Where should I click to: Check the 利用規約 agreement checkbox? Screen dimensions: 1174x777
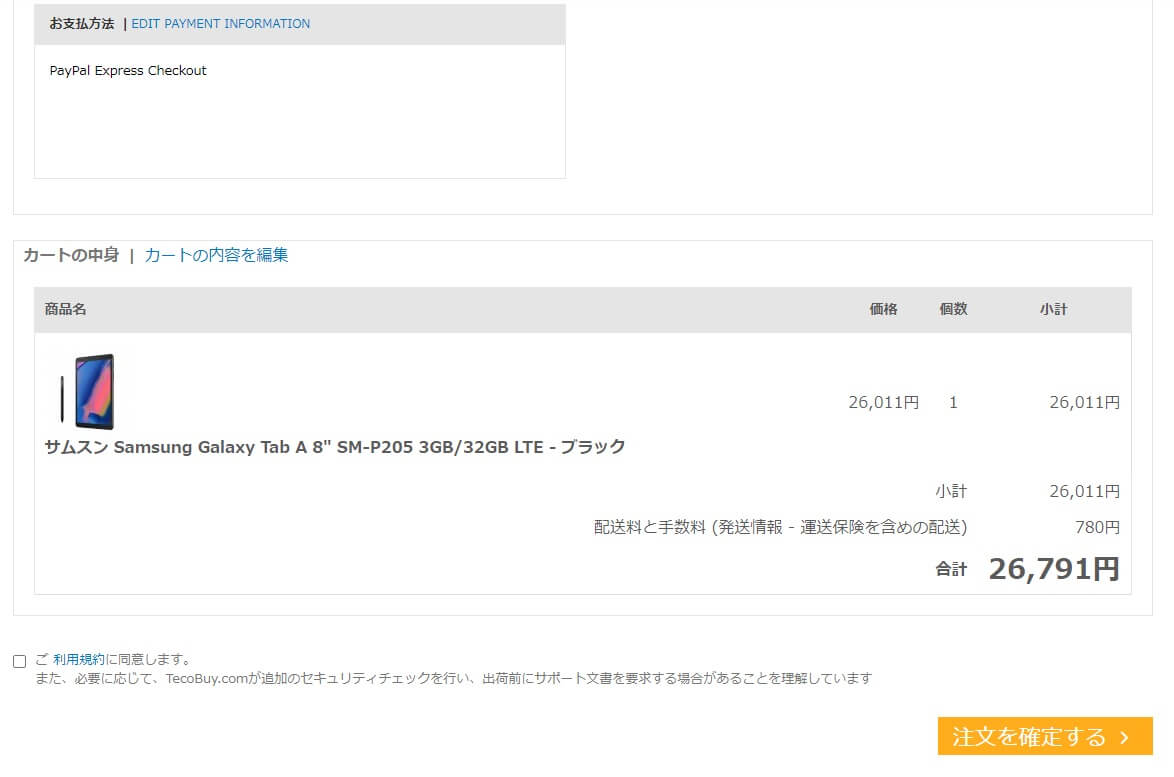(19, 661)
